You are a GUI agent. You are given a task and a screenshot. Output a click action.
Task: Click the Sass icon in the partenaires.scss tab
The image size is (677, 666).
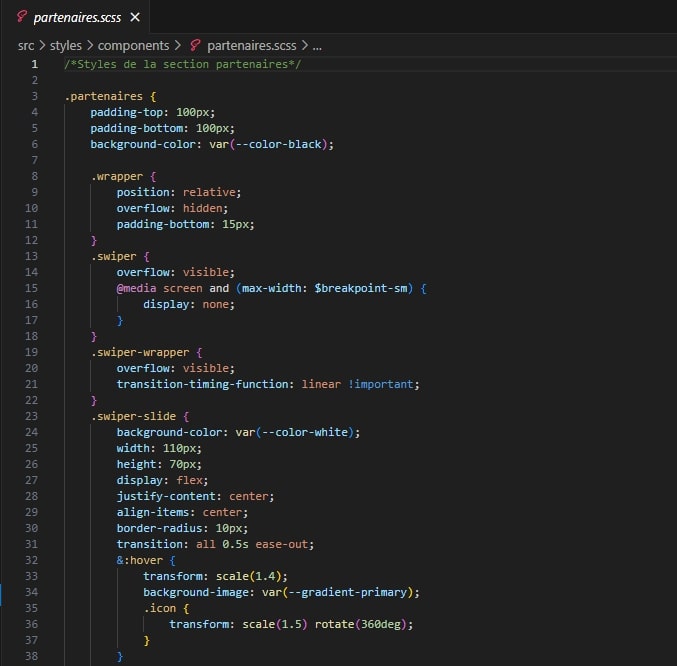(22, 17)
